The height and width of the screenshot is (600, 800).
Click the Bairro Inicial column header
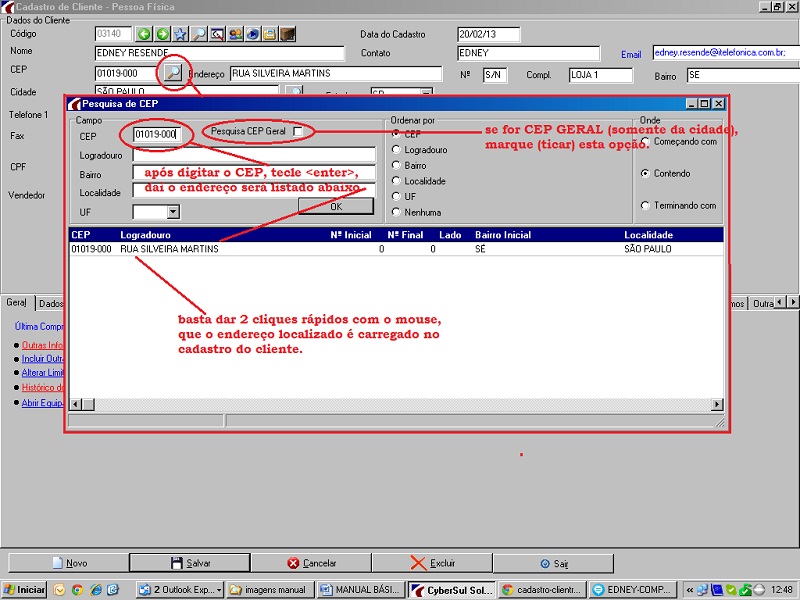(503, 235)
